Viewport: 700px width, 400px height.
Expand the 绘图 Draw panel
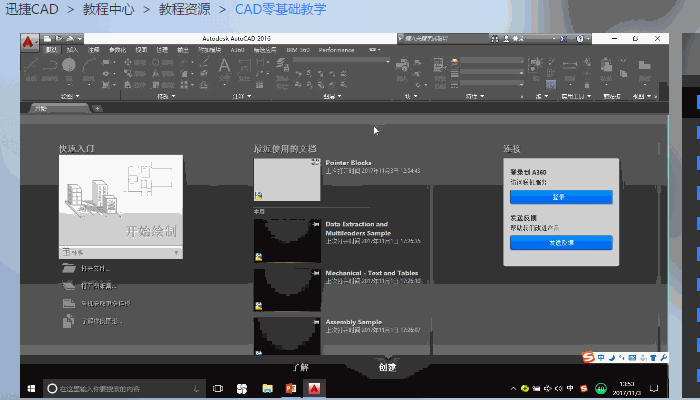70,96
